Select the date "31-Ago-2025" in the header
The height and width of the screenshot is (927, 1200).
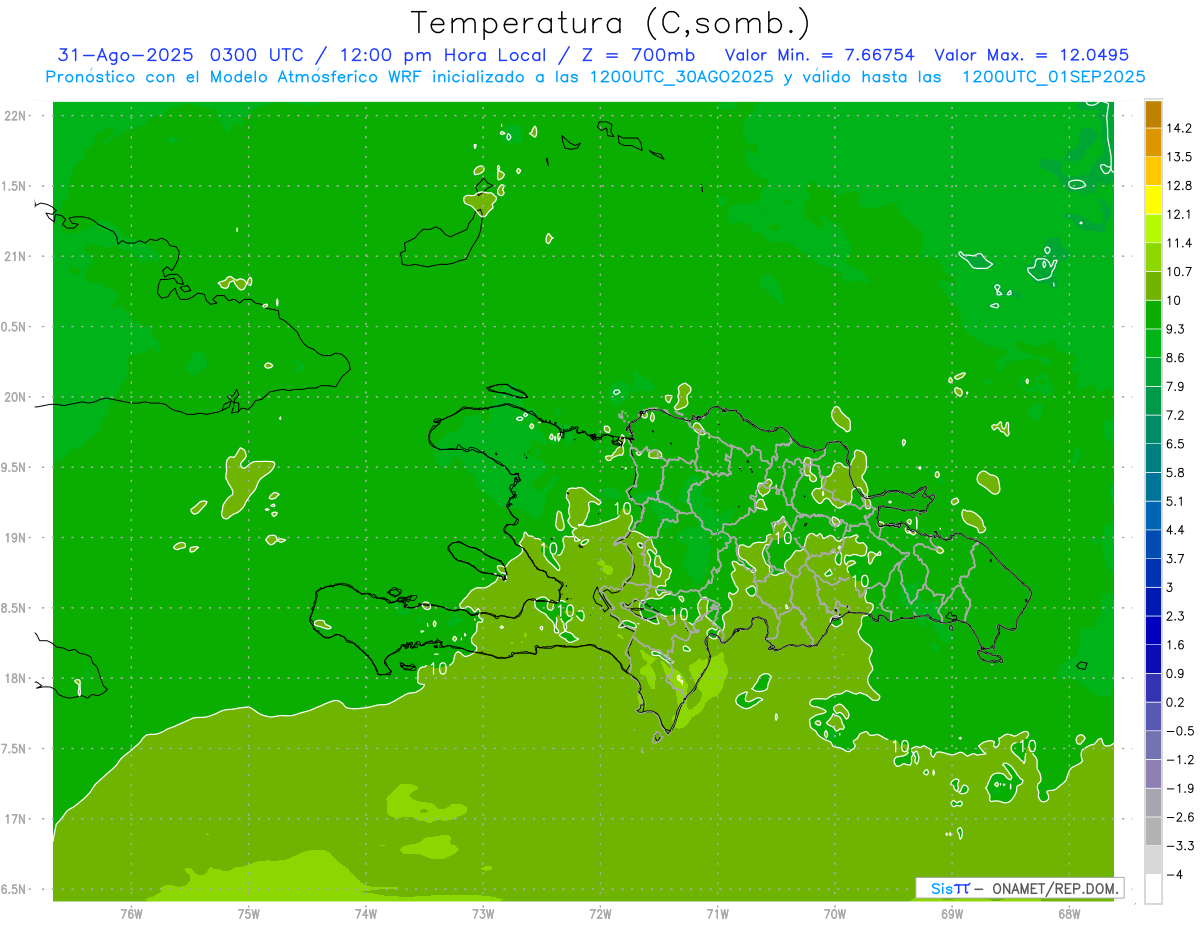click(127, 55)
